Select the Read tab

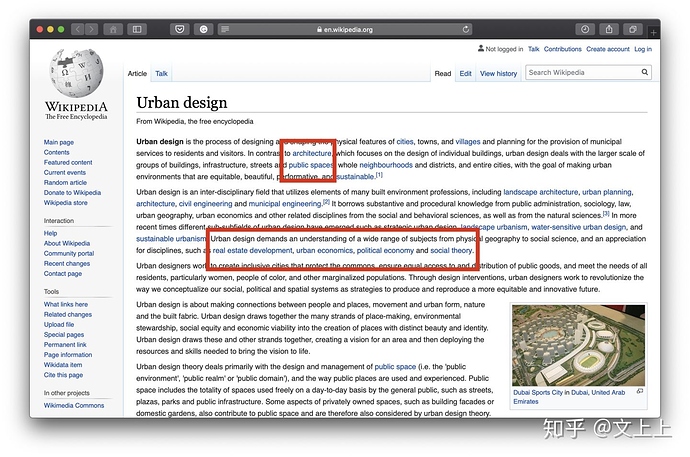[443, 73]
